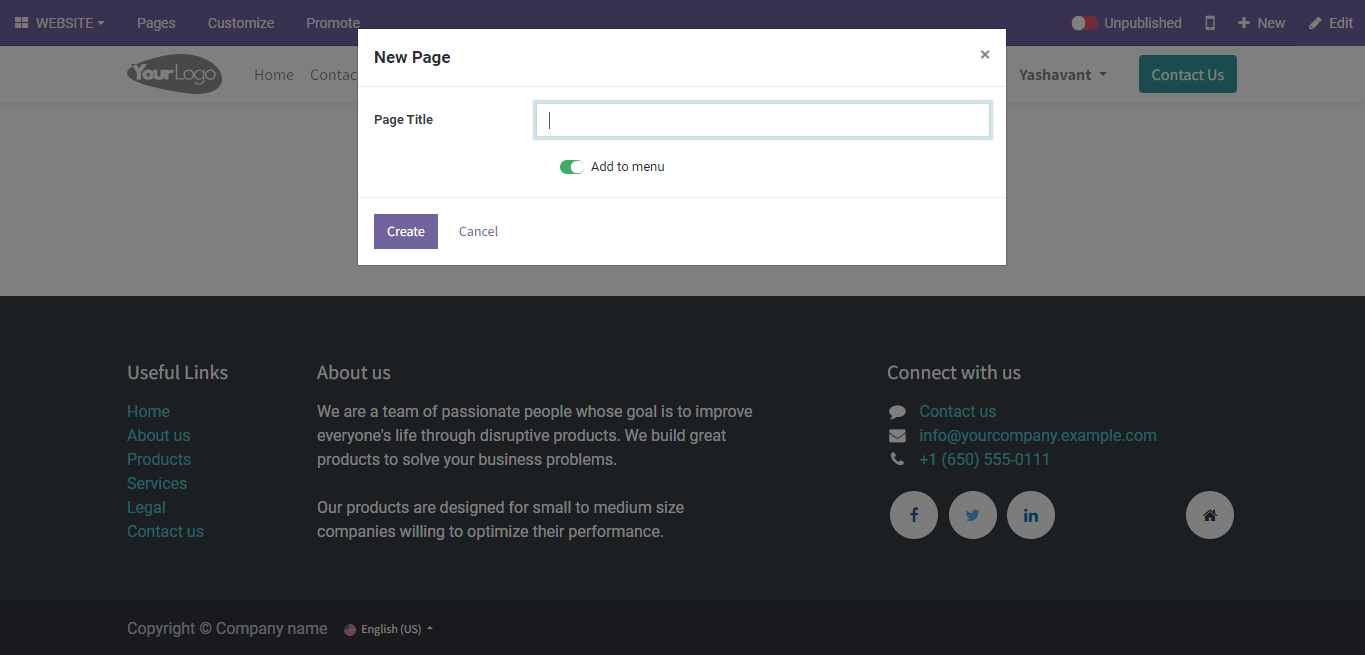The width and height of the screenshot is (1365, 655).
Task: Click the mobile preview phone icon
Action: click(x=1210, y=23)
